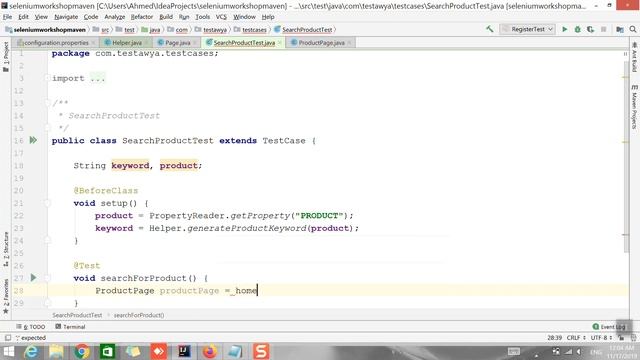Viewport: 640px width, 360px height.
Task: Open the Favorites tool window side tab
Action: click(6, 296)
